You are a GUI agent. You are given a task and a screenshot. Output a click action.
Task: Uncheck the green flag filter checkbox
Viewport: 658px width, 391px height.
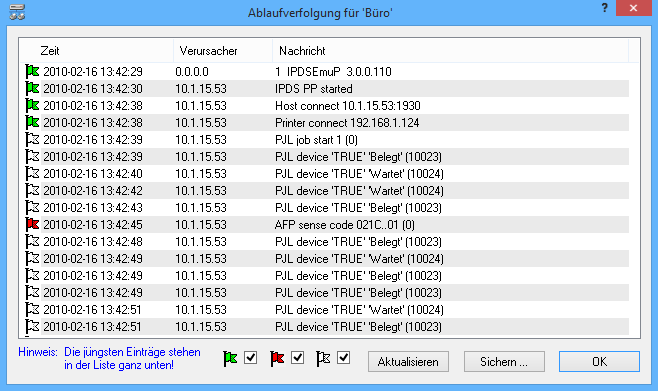pyautogui.click(x=251, y=358)
